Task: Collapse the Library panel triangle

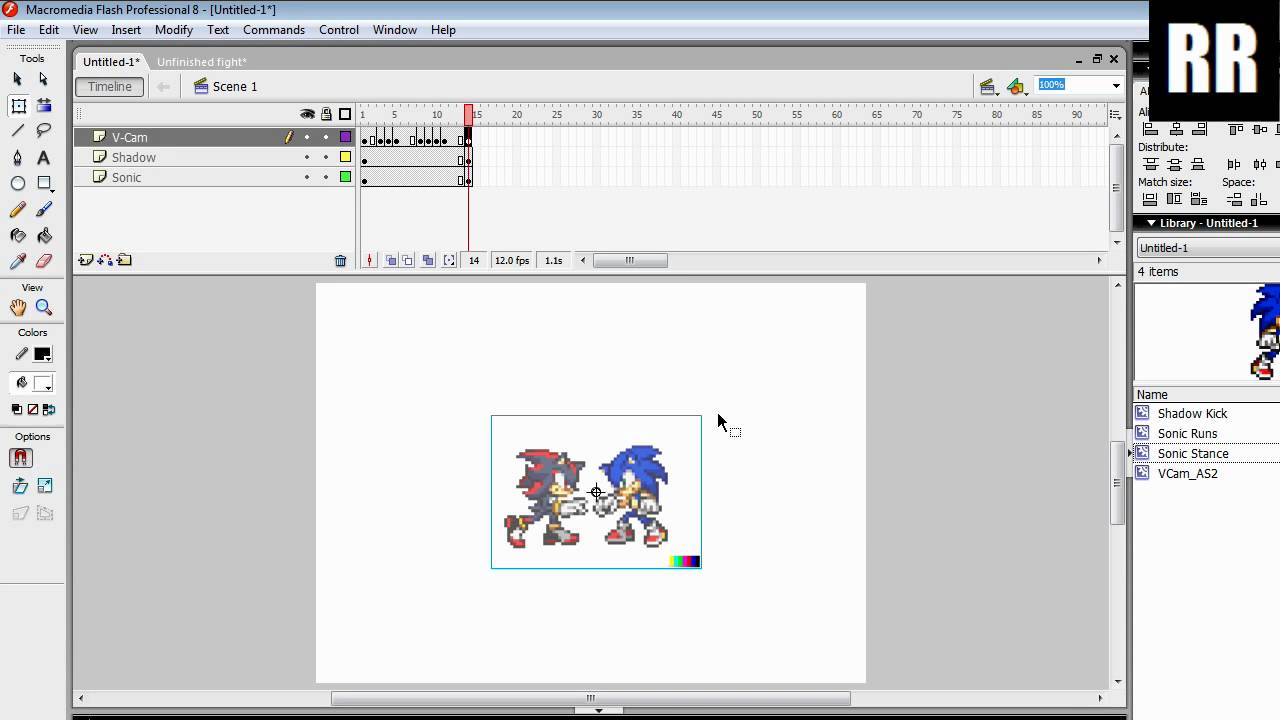Action: (1151, 223)
